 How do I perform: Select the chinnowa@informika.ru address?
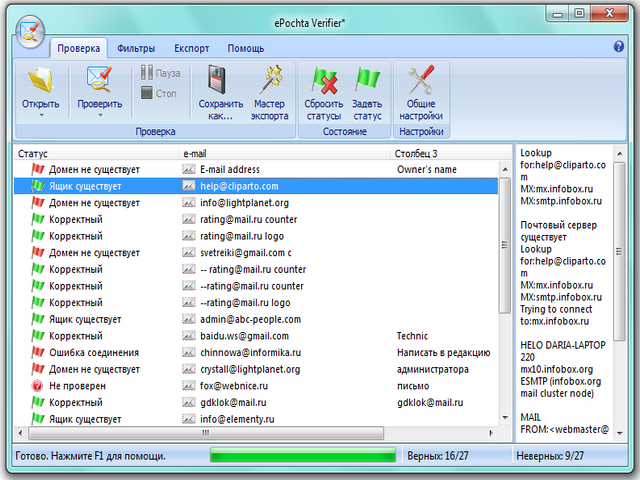click(250, 353)
